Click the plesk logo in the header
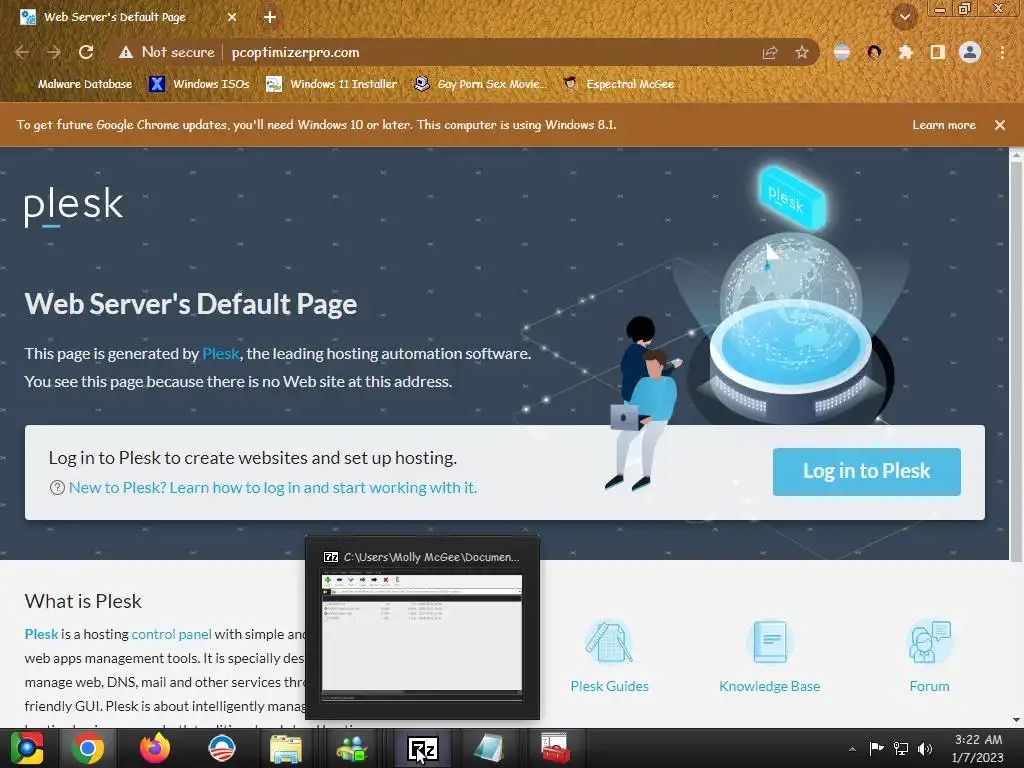 [73, 206]
